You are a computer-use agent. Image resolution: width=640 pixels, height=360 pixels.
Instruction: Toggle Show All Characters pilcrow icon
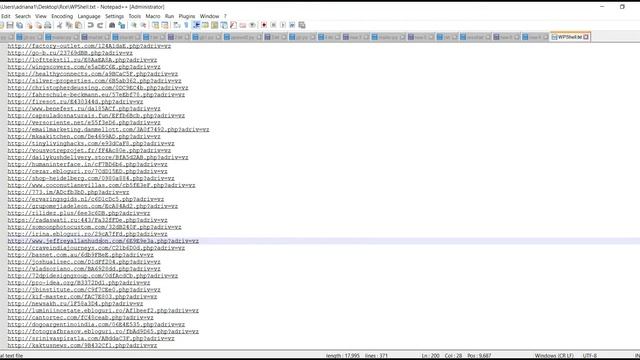click(186, 25)
